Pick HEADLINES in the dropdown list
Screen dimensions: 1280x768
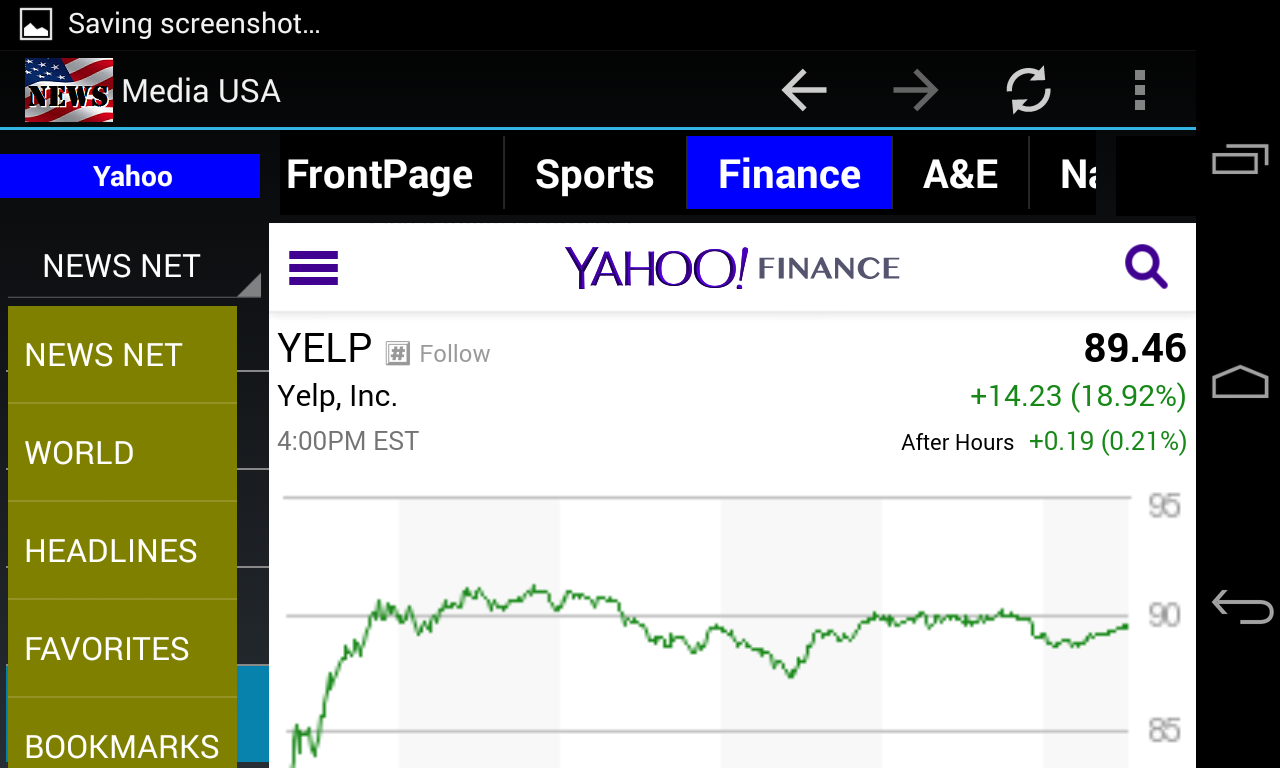122,551
